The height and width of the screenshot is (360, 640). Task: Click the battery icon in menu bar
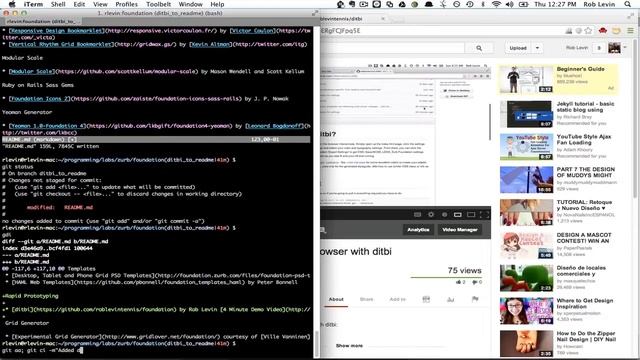pyautogui.click(x=524, y=4)
